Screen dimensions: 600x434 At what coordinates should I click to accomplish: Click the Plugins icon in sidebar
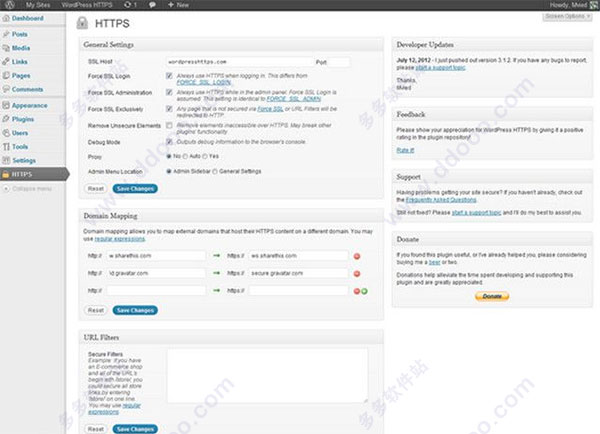click(6, 119)
